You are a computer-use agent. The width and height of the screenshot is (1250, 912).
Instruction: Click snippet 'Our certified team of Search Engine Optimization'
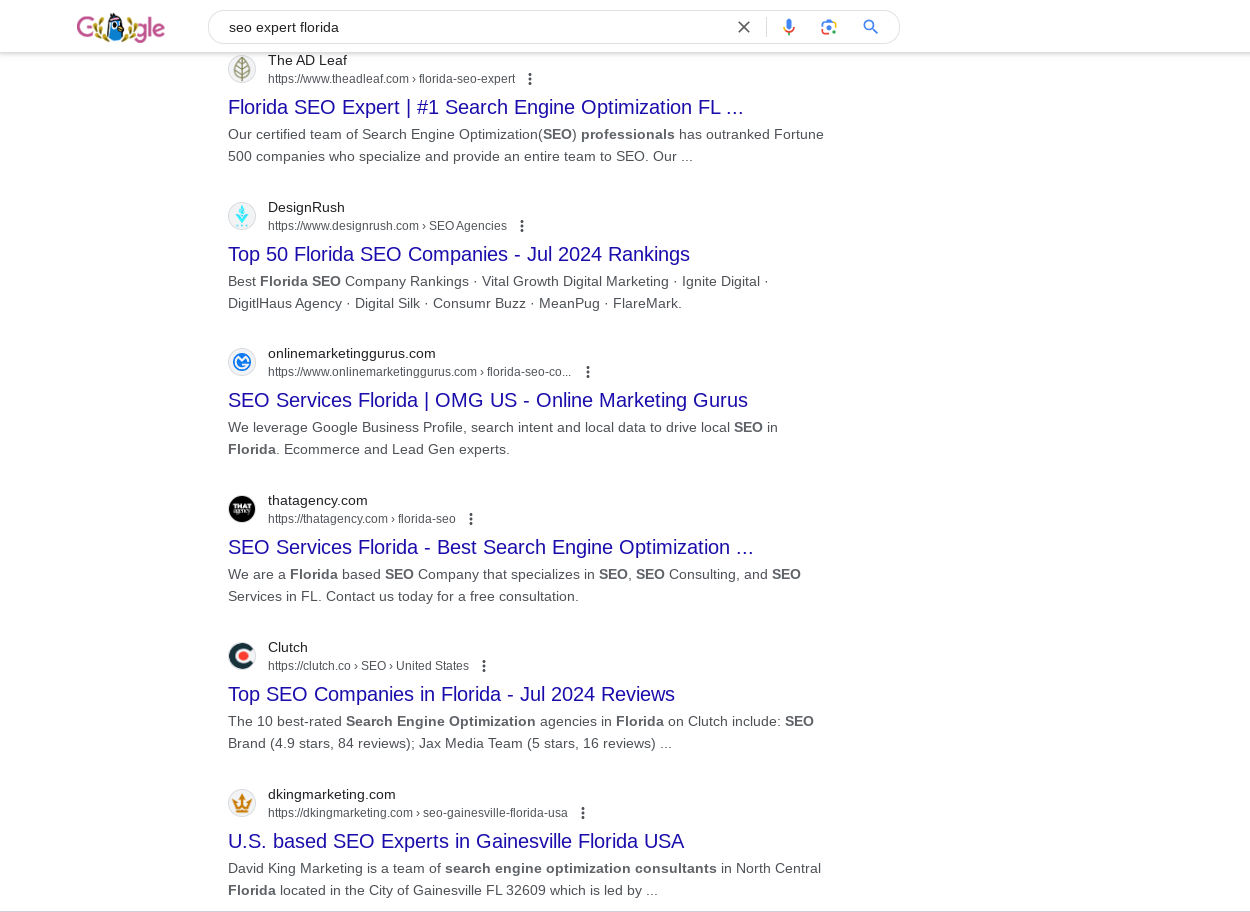(x=526, y=145)
